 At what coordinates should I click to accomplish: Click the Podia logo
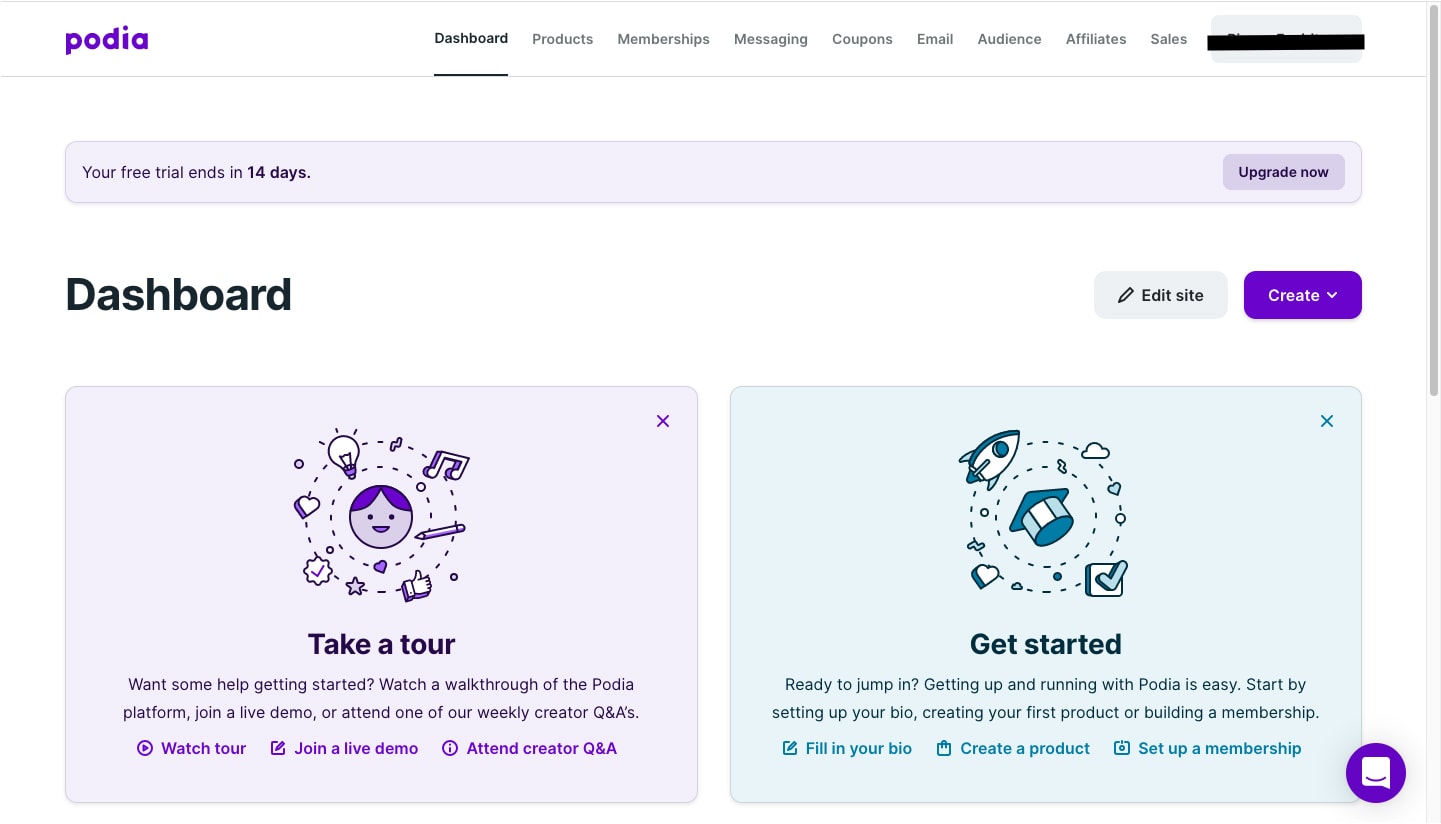106,39
